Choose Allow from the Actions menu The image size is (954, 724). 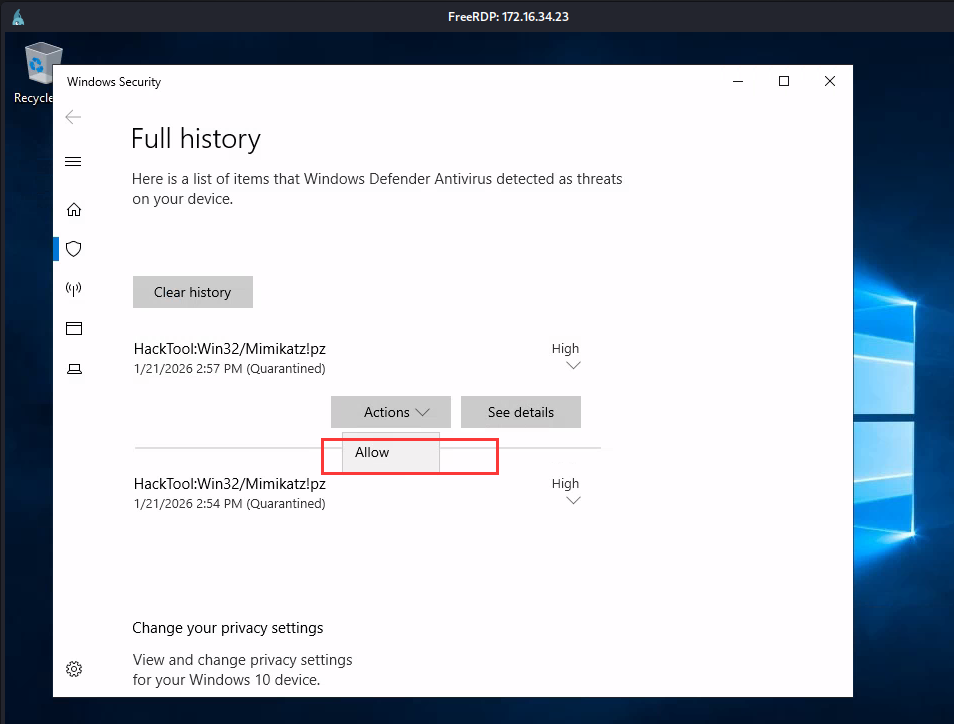[372, 452]
